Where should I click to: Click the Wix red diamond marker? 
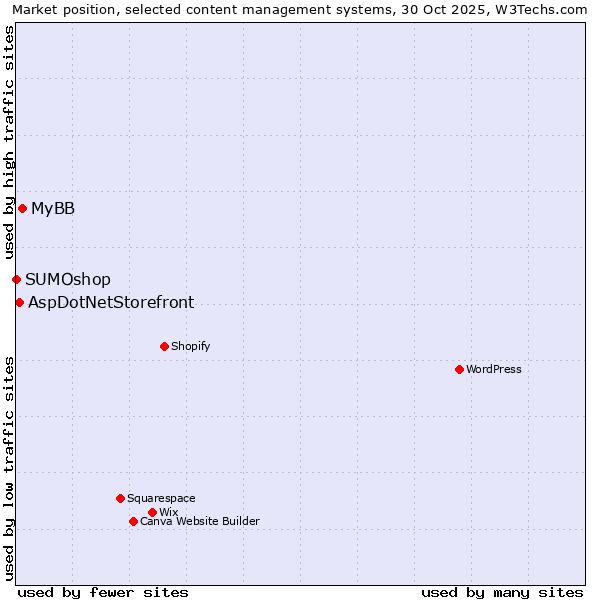tap(152, 512)
